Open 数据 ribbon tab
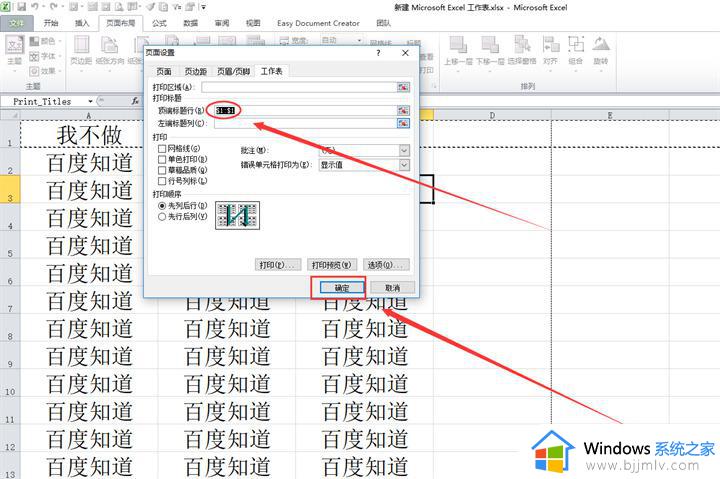 (191, 23)
